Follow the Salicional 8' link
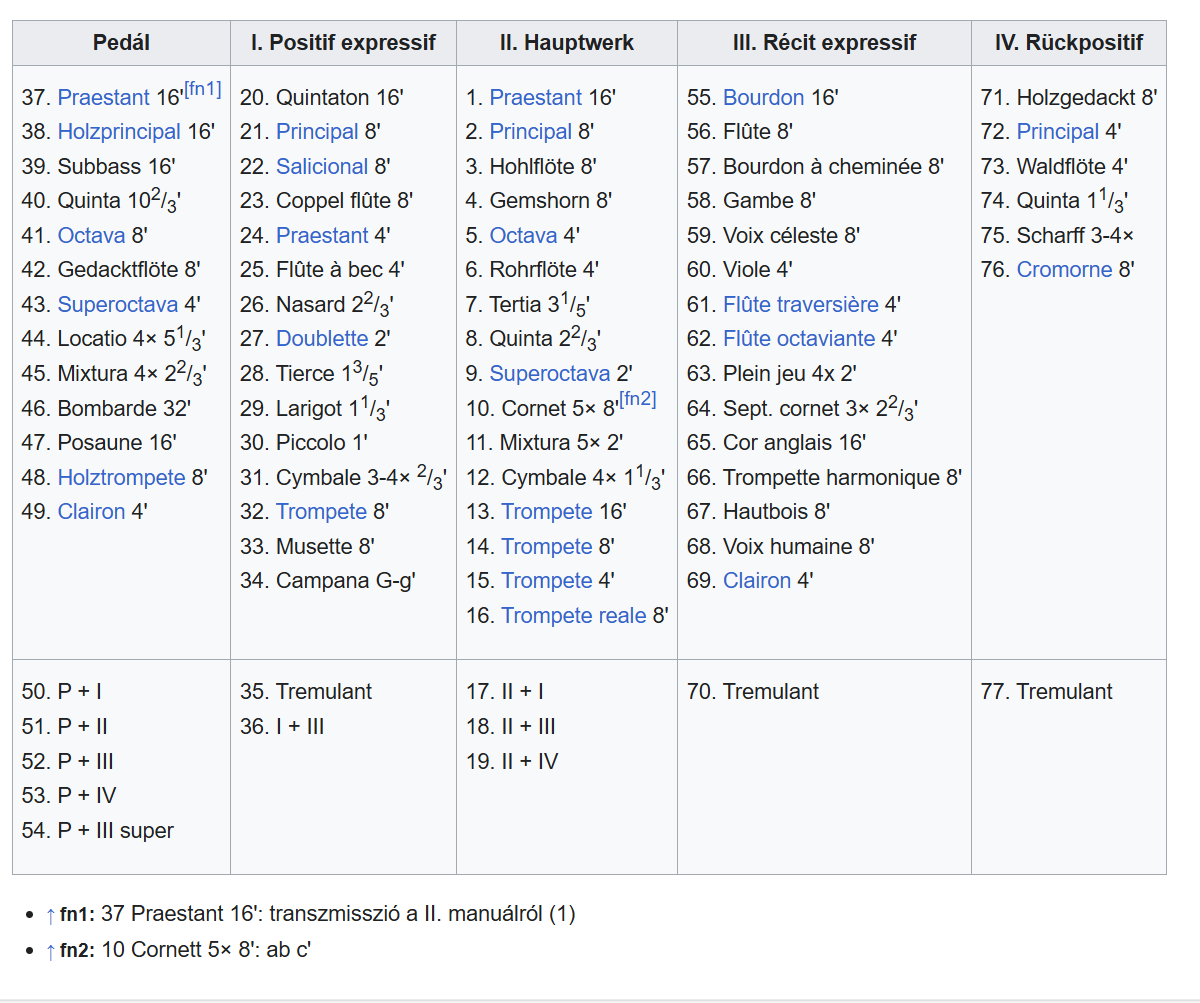This screenshot has width=1200, height=1003. (322, 167)
